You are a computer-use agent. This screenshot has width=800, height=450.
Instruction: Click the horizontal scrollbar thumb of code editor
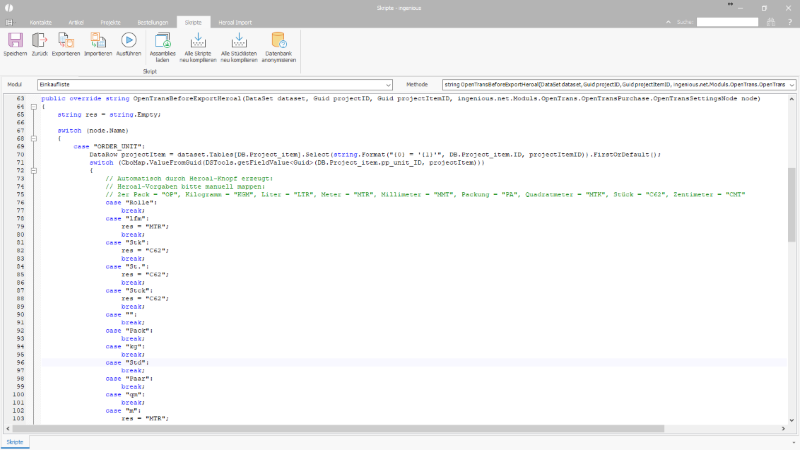tap(339, 429)
